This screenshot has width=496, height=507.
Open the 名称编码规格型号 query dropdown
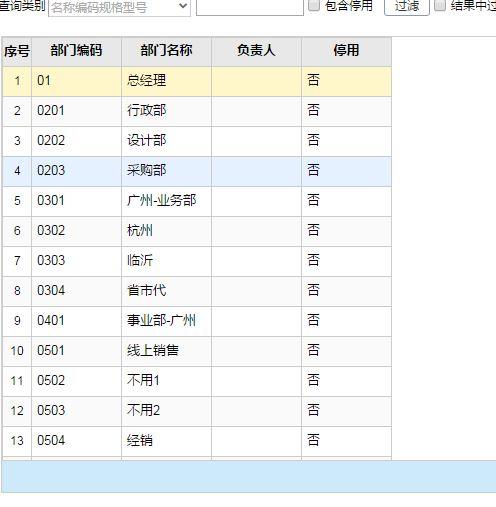(x=119, y=7)
